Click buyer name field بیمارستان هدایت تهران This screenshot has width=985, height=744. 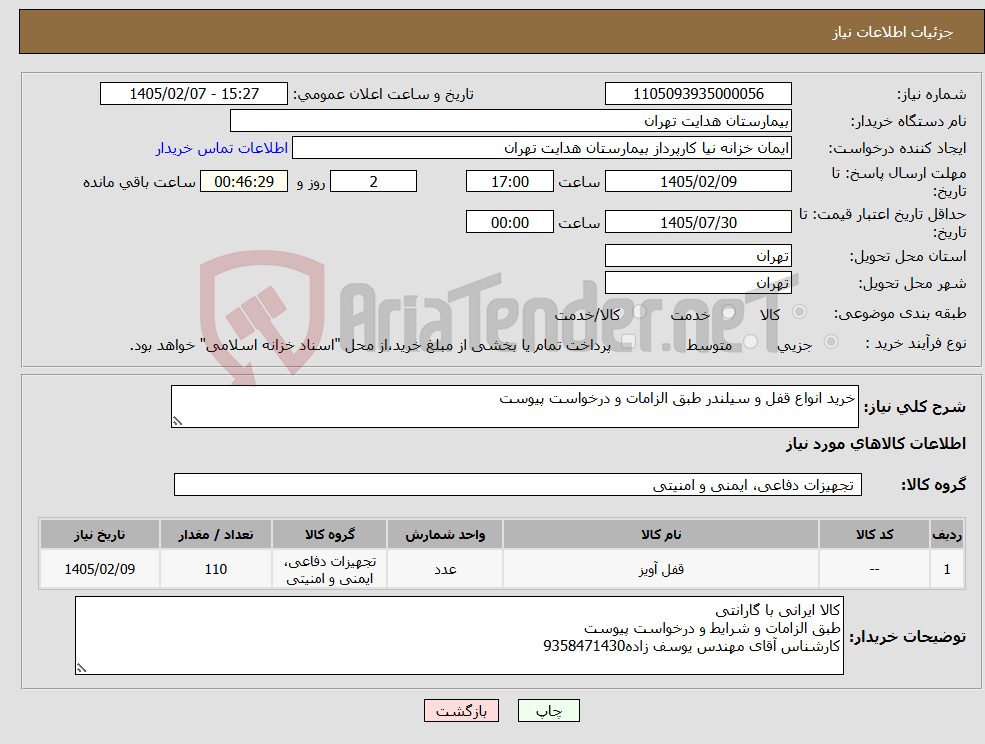tap(510, 121)
